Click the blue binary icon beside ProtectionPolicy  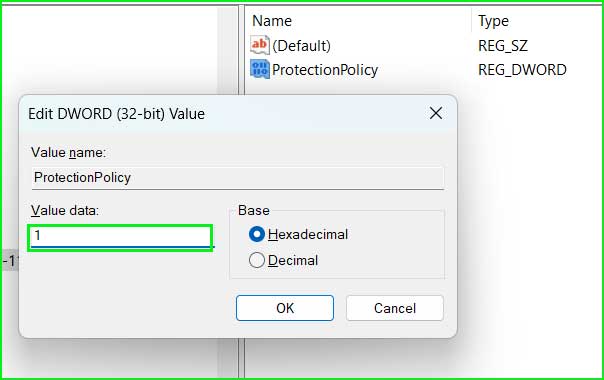(x=260, y=69)
